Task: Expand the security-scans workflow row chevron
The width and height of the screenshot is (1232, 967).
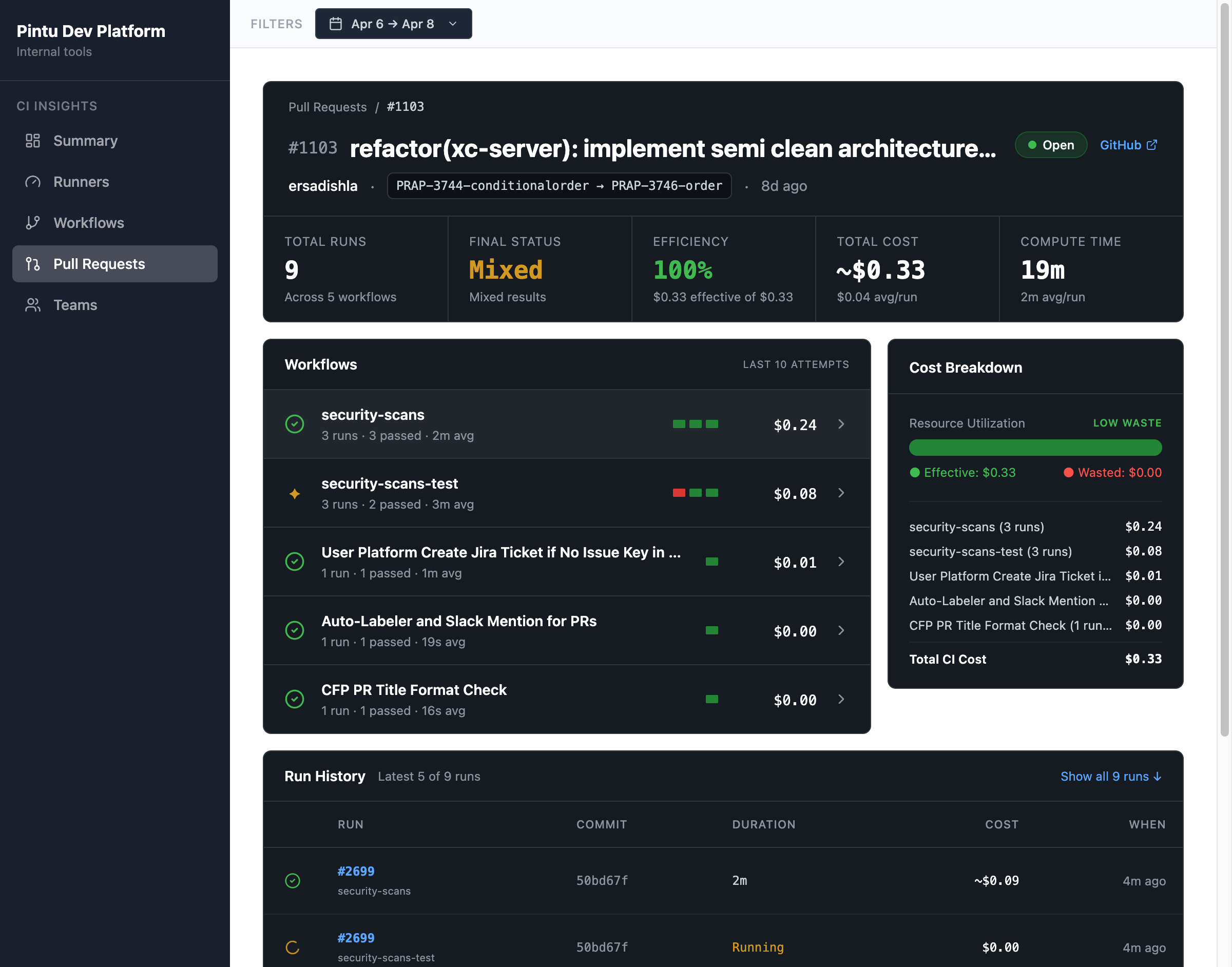Action: coord(841,424)
